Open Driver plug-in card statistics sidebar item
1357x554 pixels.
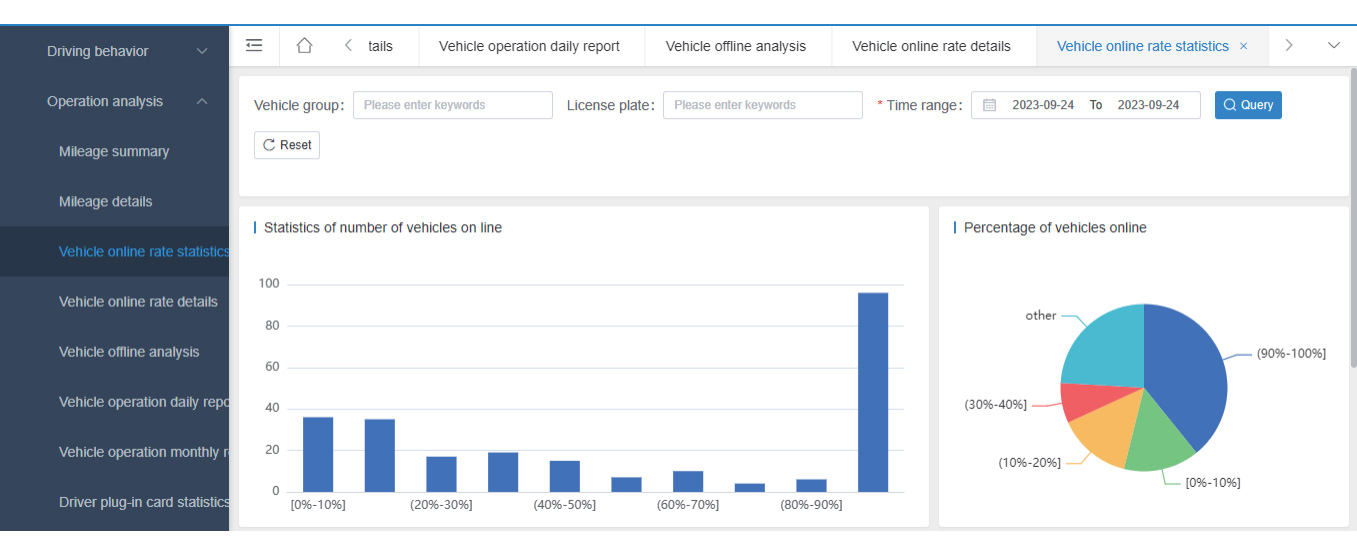click(114, 501)
